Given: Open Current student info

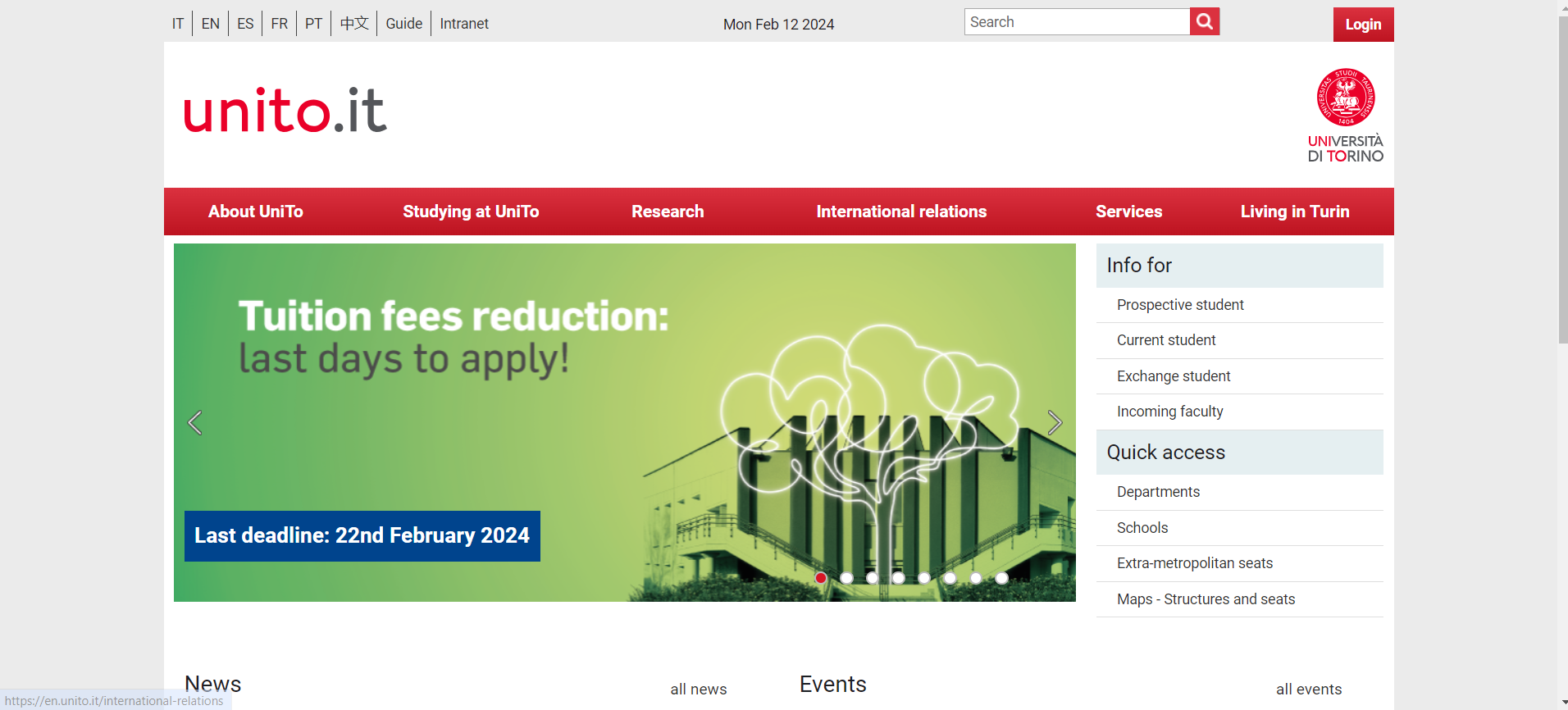Looking at the screenshot, I should (x=1166, y=340).
